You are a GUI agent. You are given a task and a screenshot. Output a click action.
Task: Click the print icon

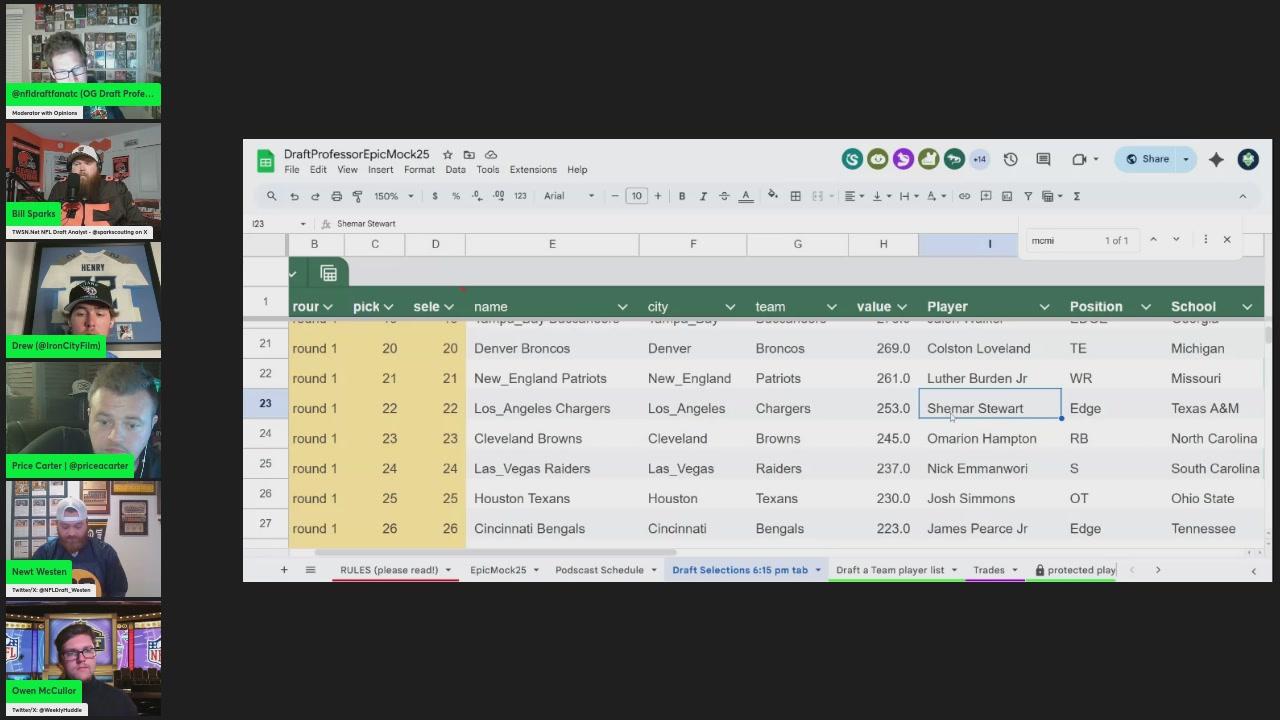pos(336,196)
